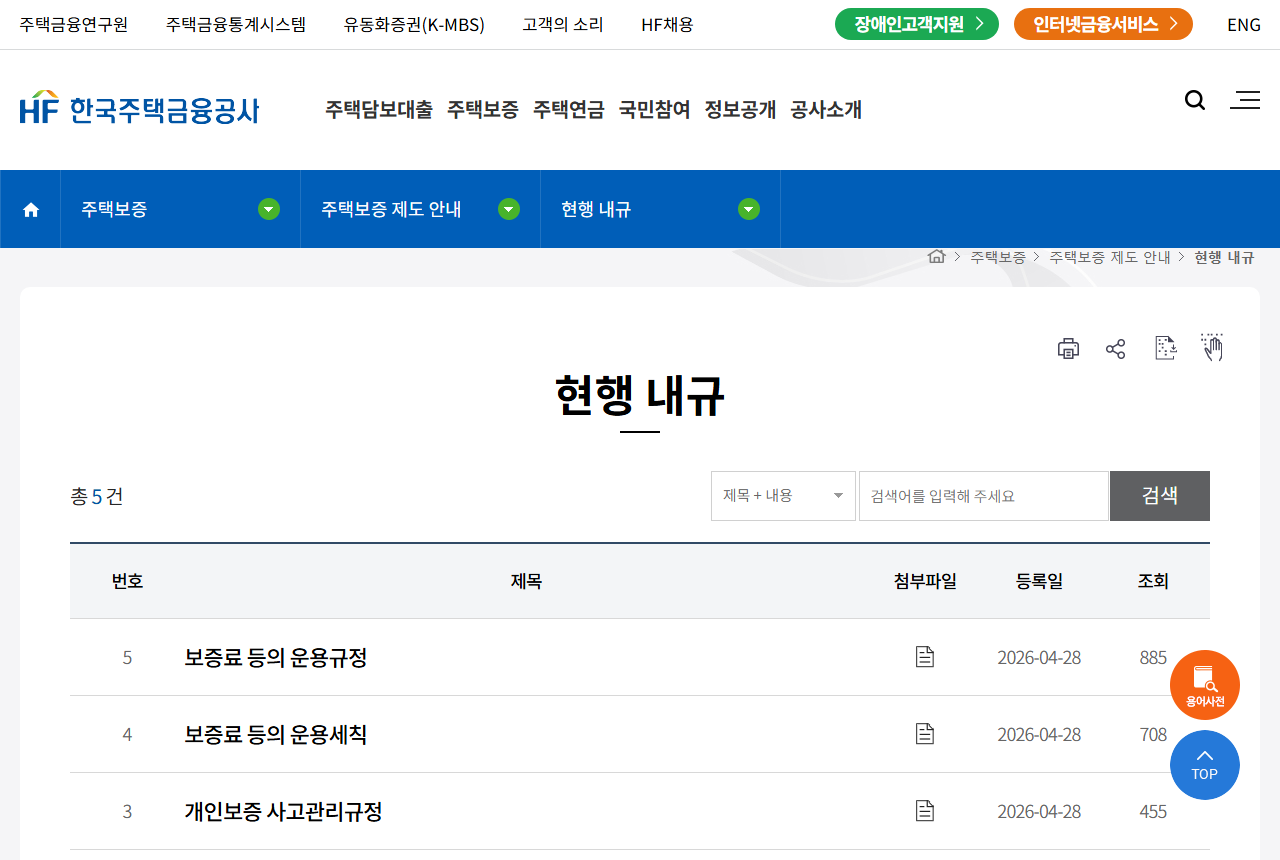Image resolution: width=1280 pixels, height=860 pixels.
Task: Click the TOP floating button
Action: [1205, 765]
